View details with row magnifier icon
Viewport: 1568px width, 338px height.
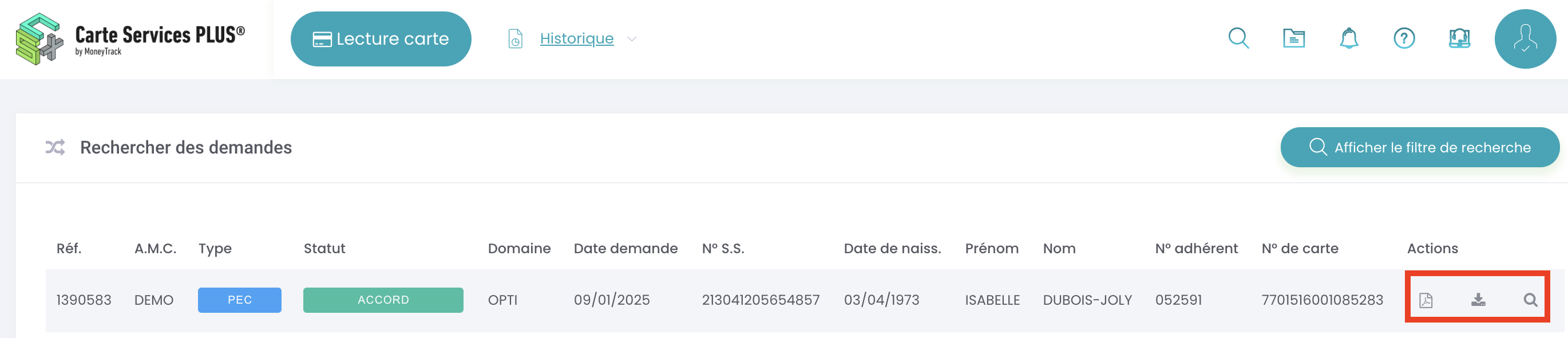[1530, 300]
